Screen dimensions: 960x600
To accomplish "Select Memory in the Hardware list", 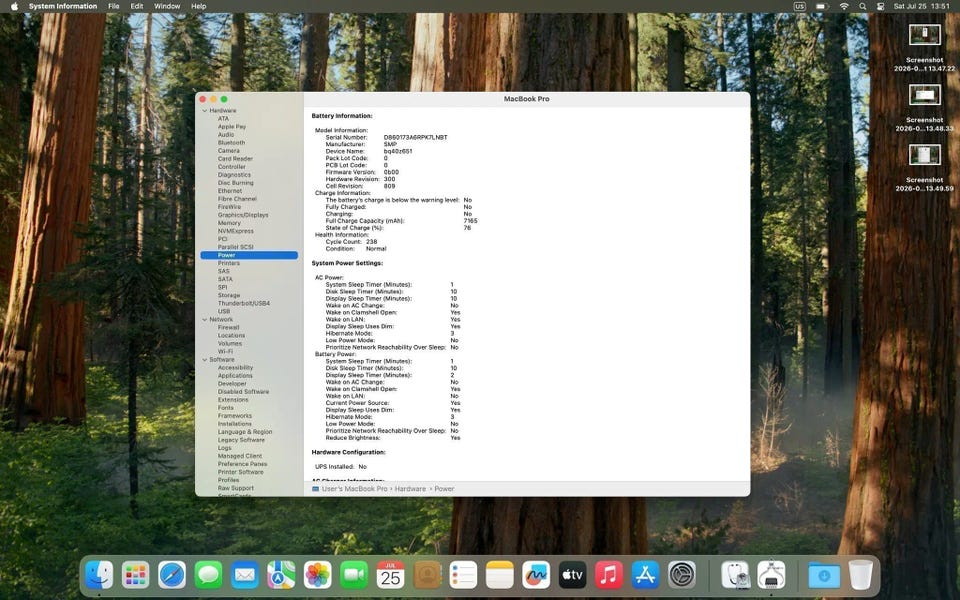I will (229, 223).
